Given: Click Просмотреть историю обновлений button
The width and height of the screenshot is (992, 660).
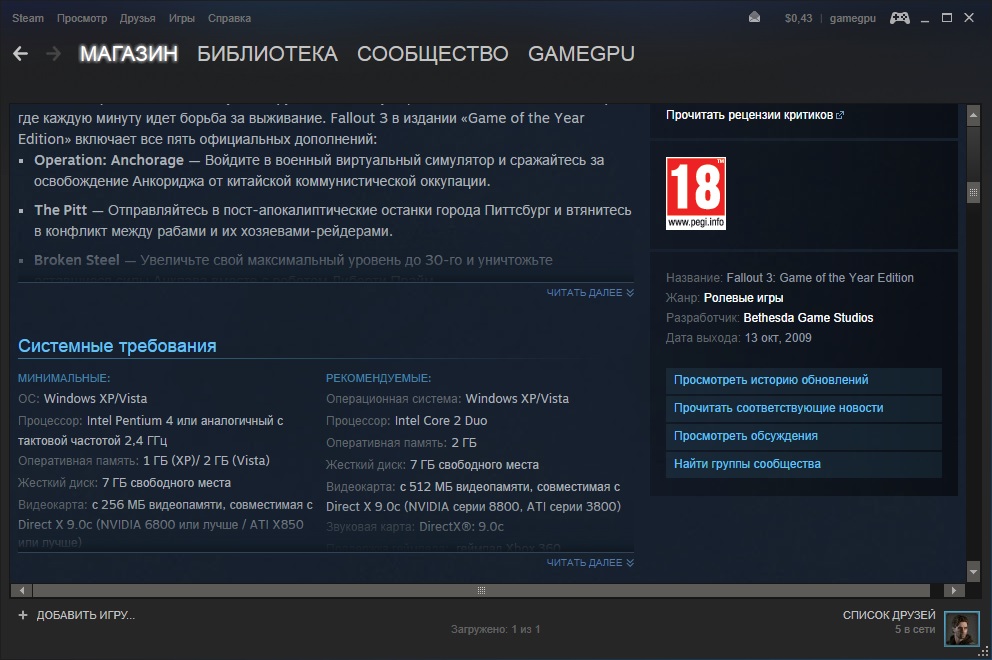Looking at the screenshot, I should [x=803, y=380].
